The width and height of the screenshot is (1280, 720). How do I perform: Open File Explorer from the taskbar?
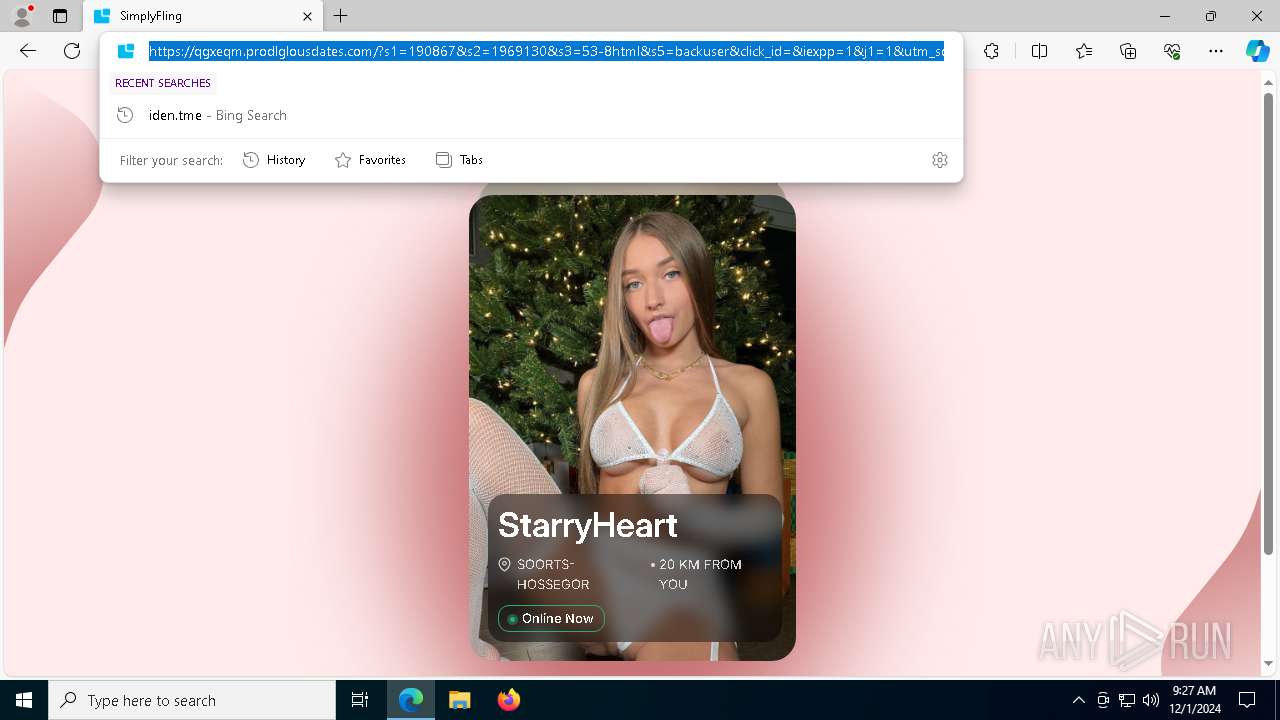pos(459,700)
